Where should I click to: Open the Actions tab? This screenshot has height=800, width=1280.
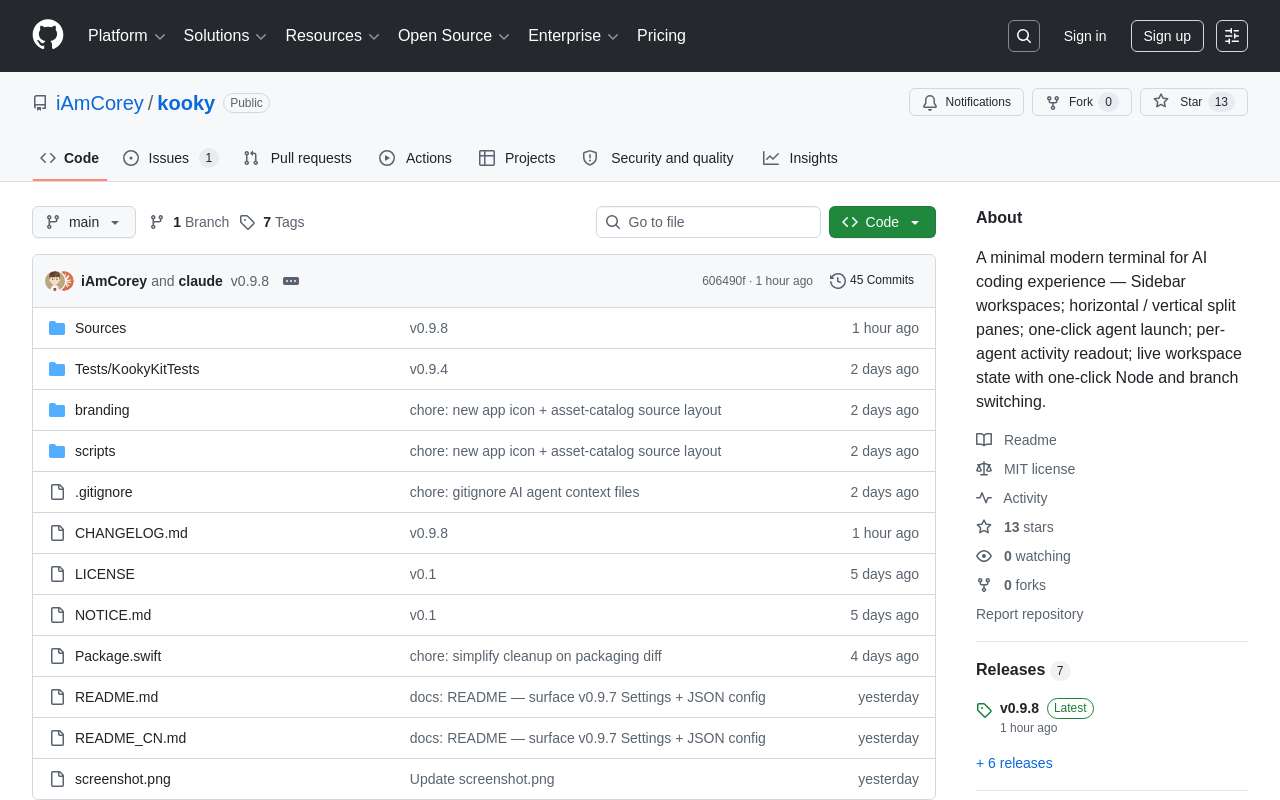point(415,158)
